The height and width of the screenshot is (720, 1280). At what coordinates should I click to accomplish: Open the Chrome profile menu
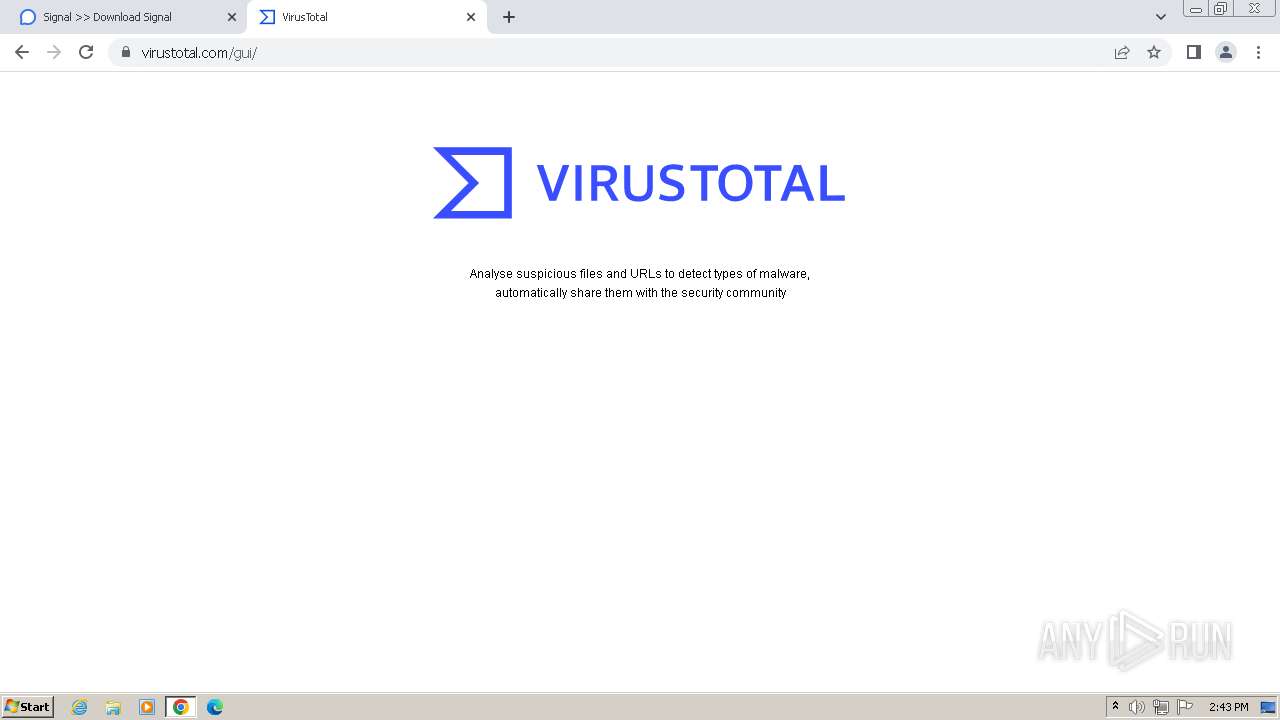coord(1226,52)
